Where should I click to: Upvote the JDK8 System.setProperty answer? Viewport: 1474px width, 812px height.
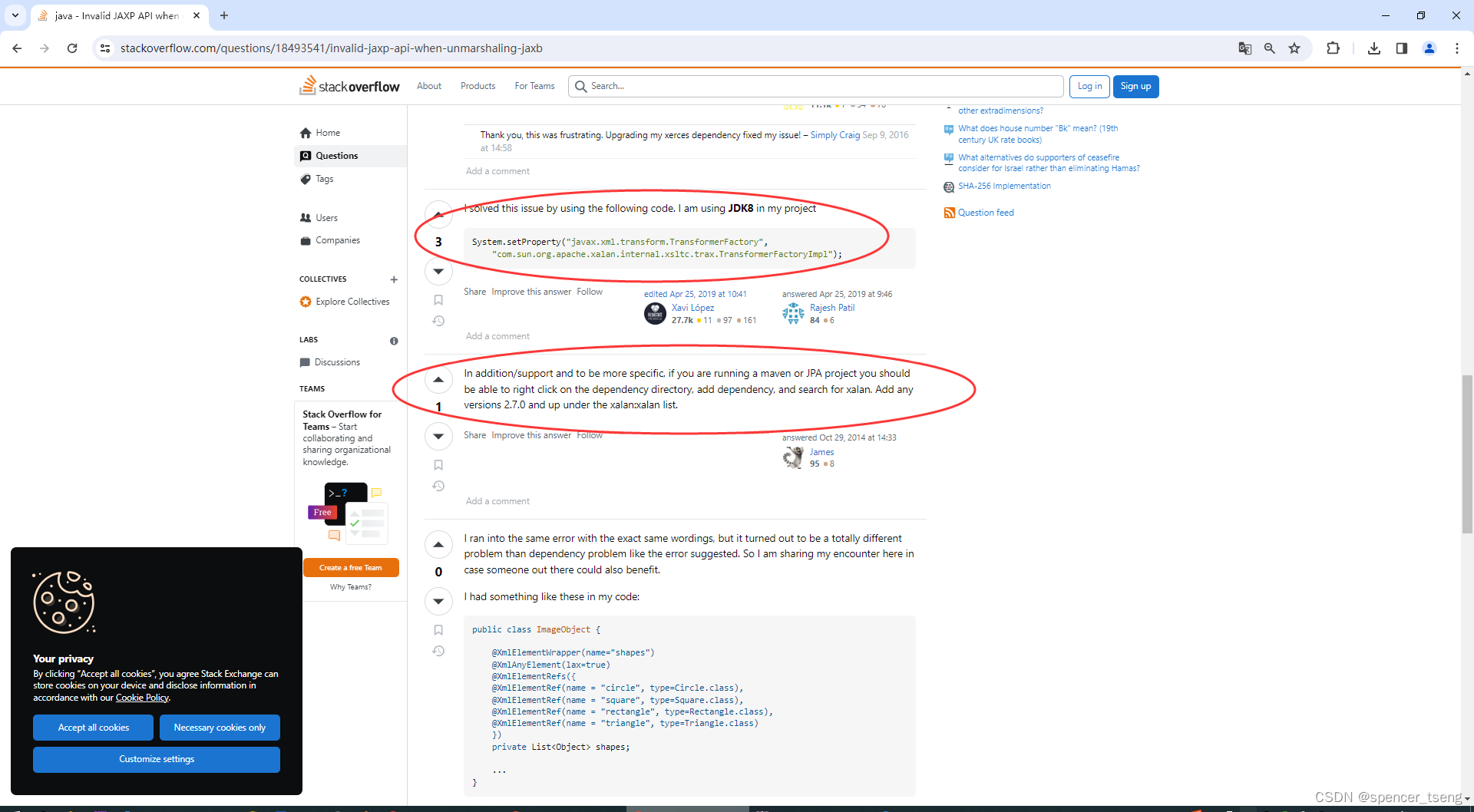coord(438,215)
